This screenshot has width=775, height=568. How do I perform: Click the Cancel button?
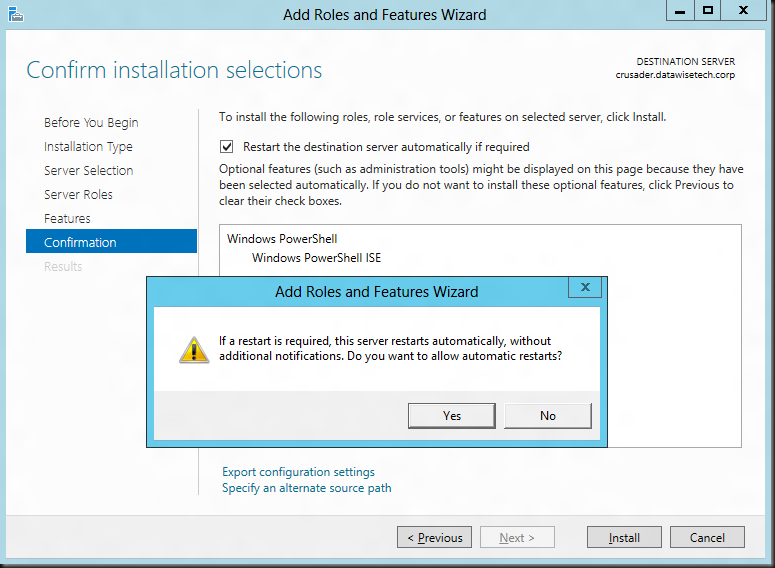tap(707, 537)
